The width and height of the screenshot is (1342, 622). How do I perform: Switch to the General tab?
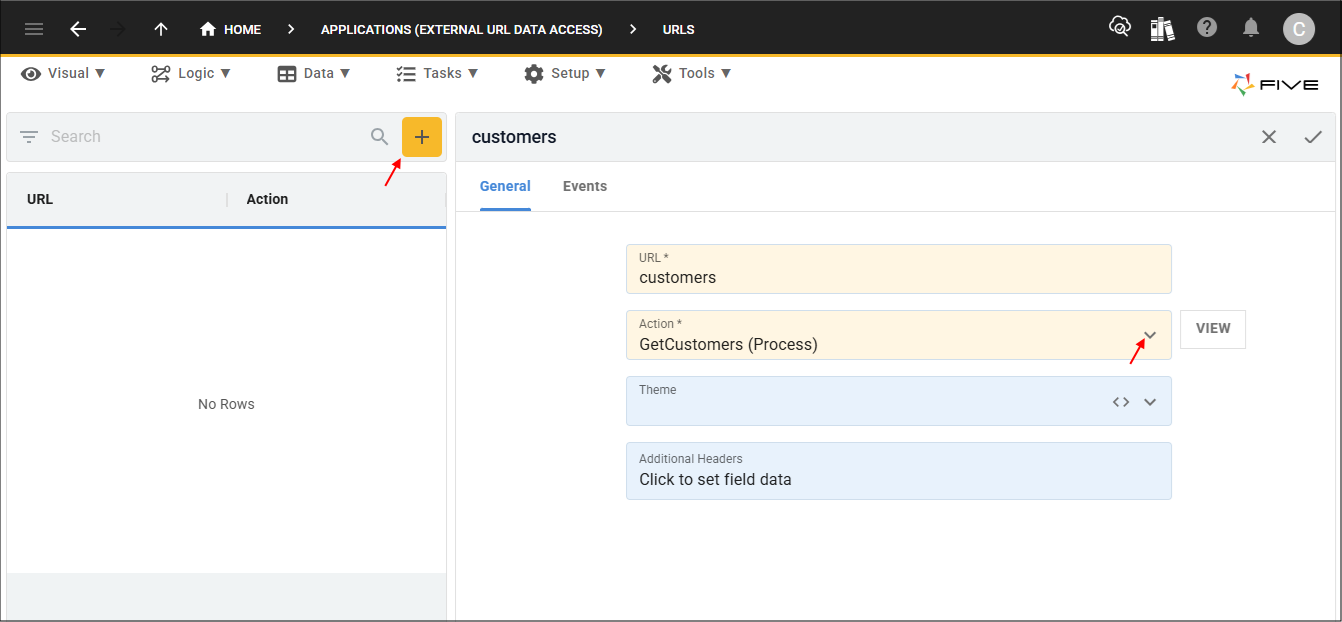coord(505,187)
